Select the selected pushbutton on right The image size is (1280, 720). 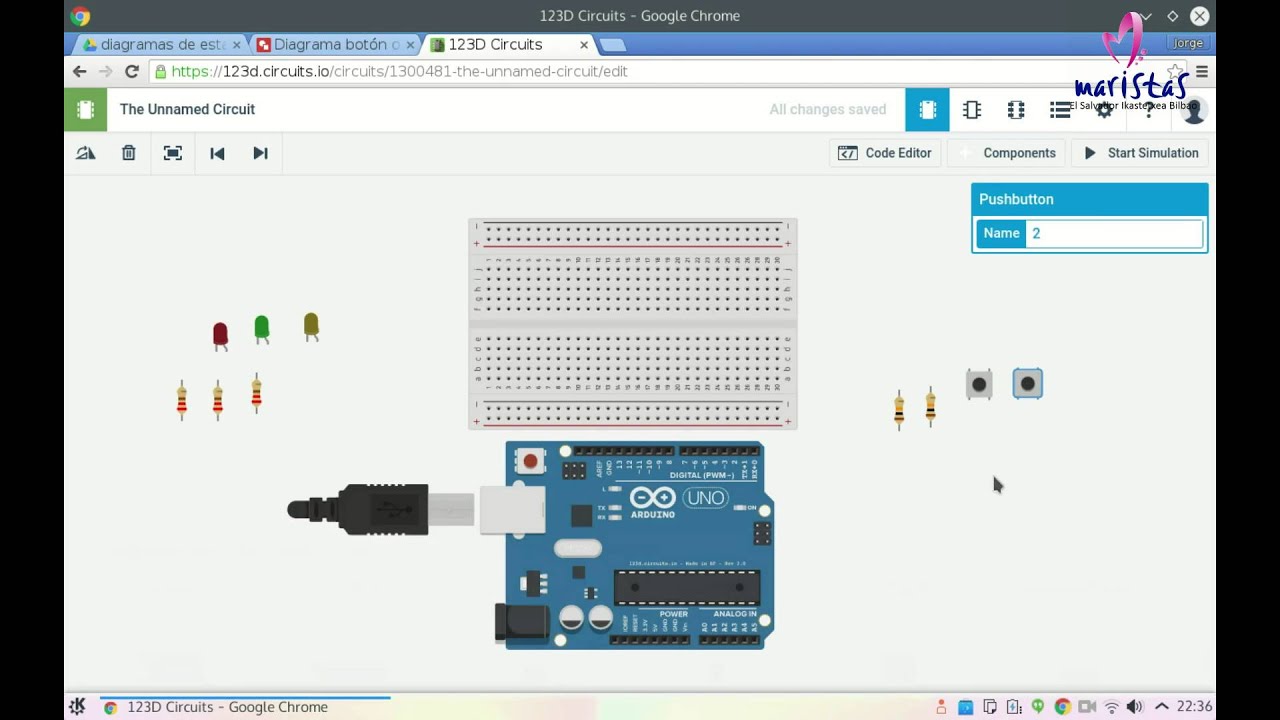click(x=1028, y=384)
